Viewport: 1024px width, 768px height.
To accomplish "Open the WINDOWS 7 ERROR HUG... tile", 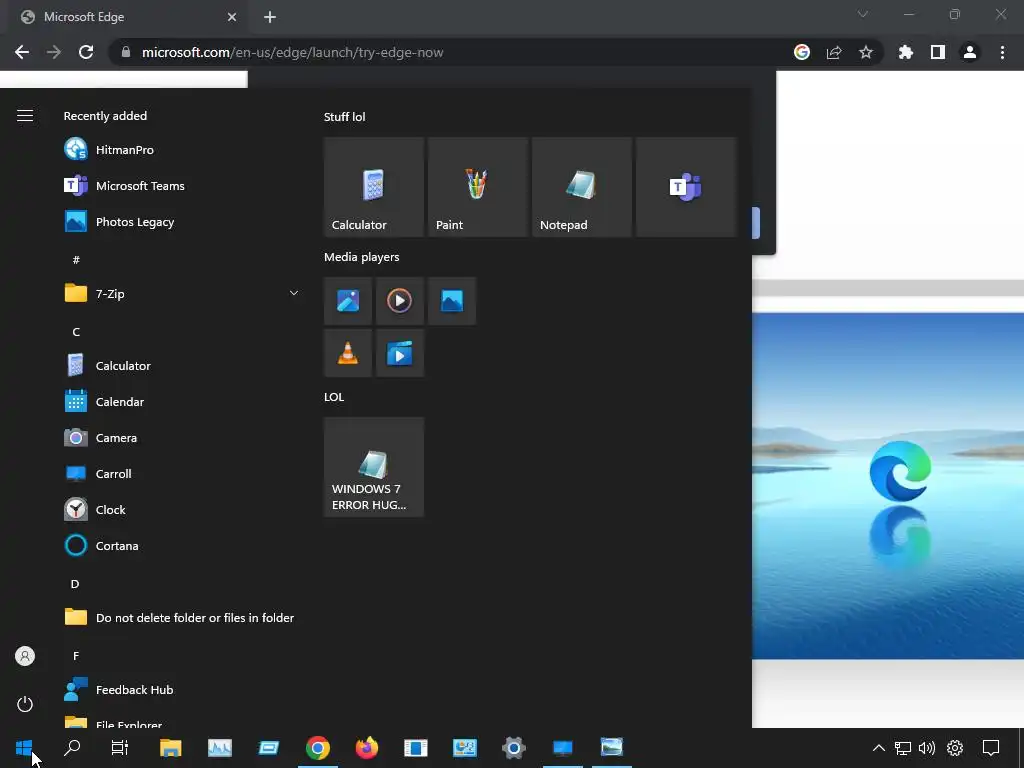I will coord(374,467).
